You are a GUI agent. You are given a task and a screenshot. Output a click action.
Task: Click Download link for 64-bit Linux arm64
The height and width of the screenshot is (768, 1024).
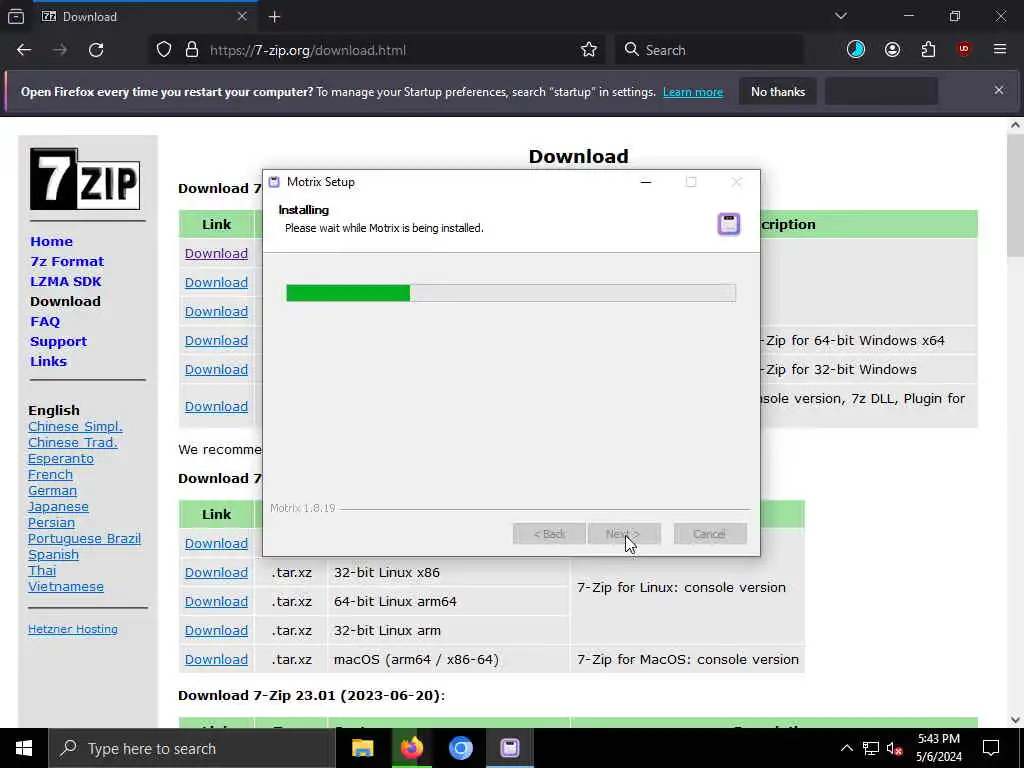(216, 601)
